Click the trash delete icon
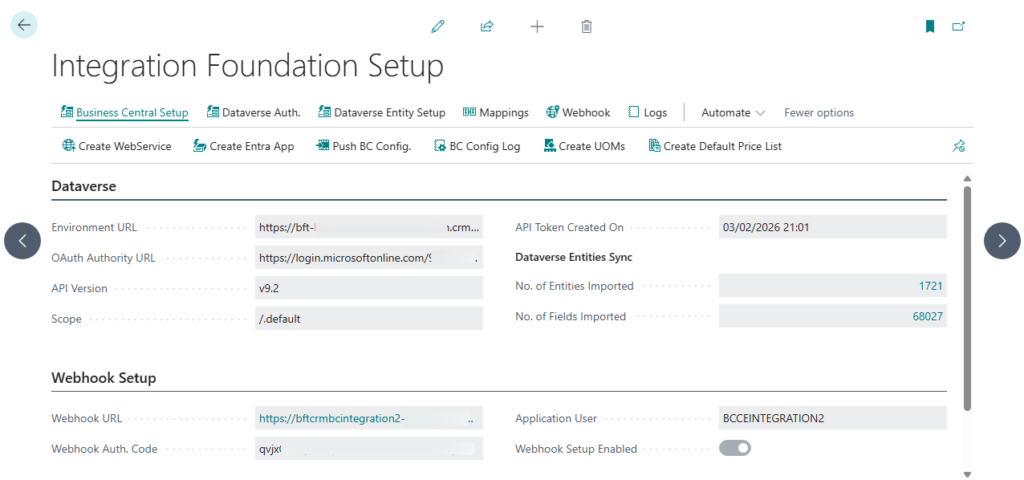This screenshot has height=480, width=1024. click(587, 26)
